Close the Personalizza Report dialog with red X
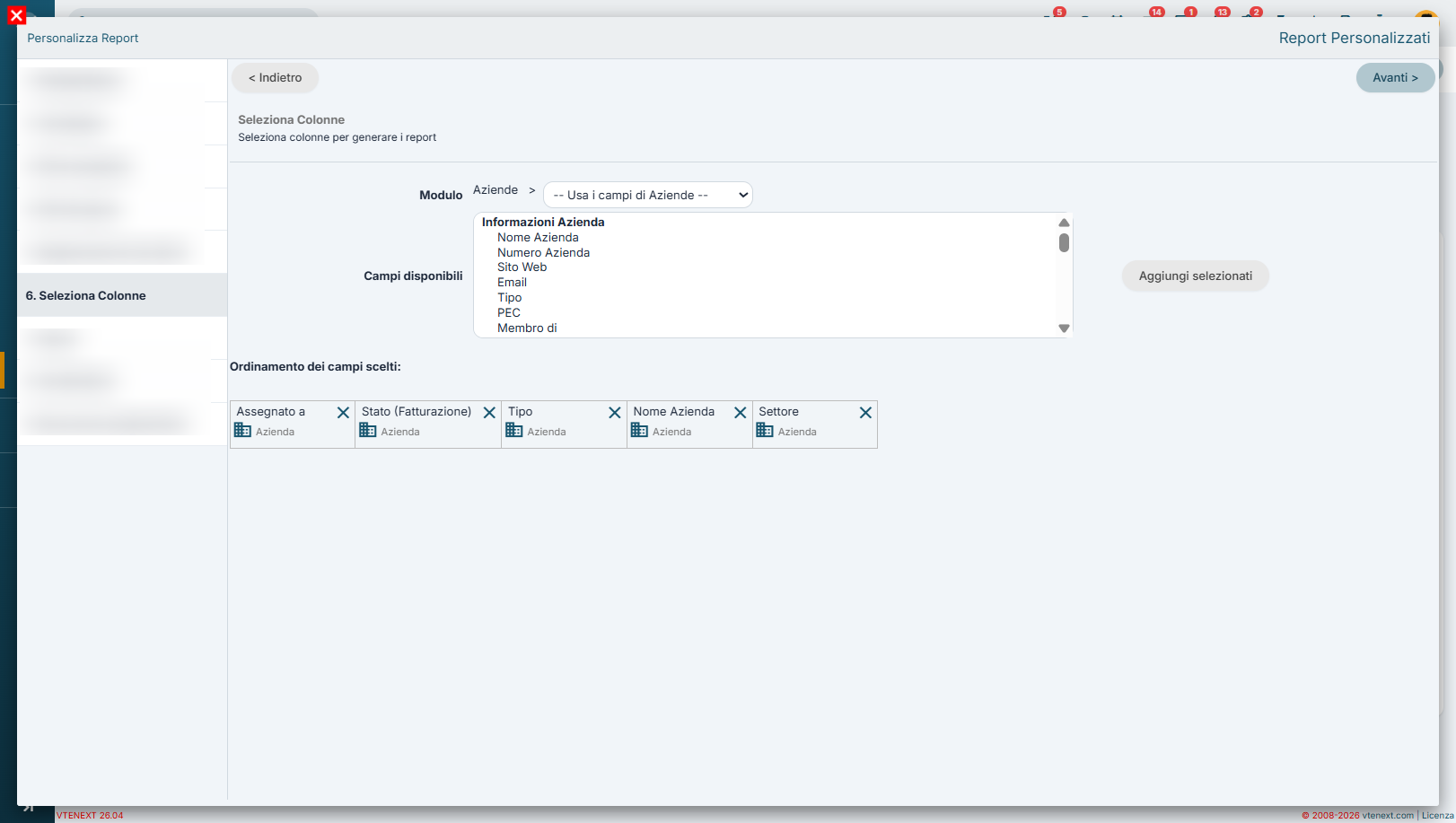1456x823 pixels. point(16,15)
